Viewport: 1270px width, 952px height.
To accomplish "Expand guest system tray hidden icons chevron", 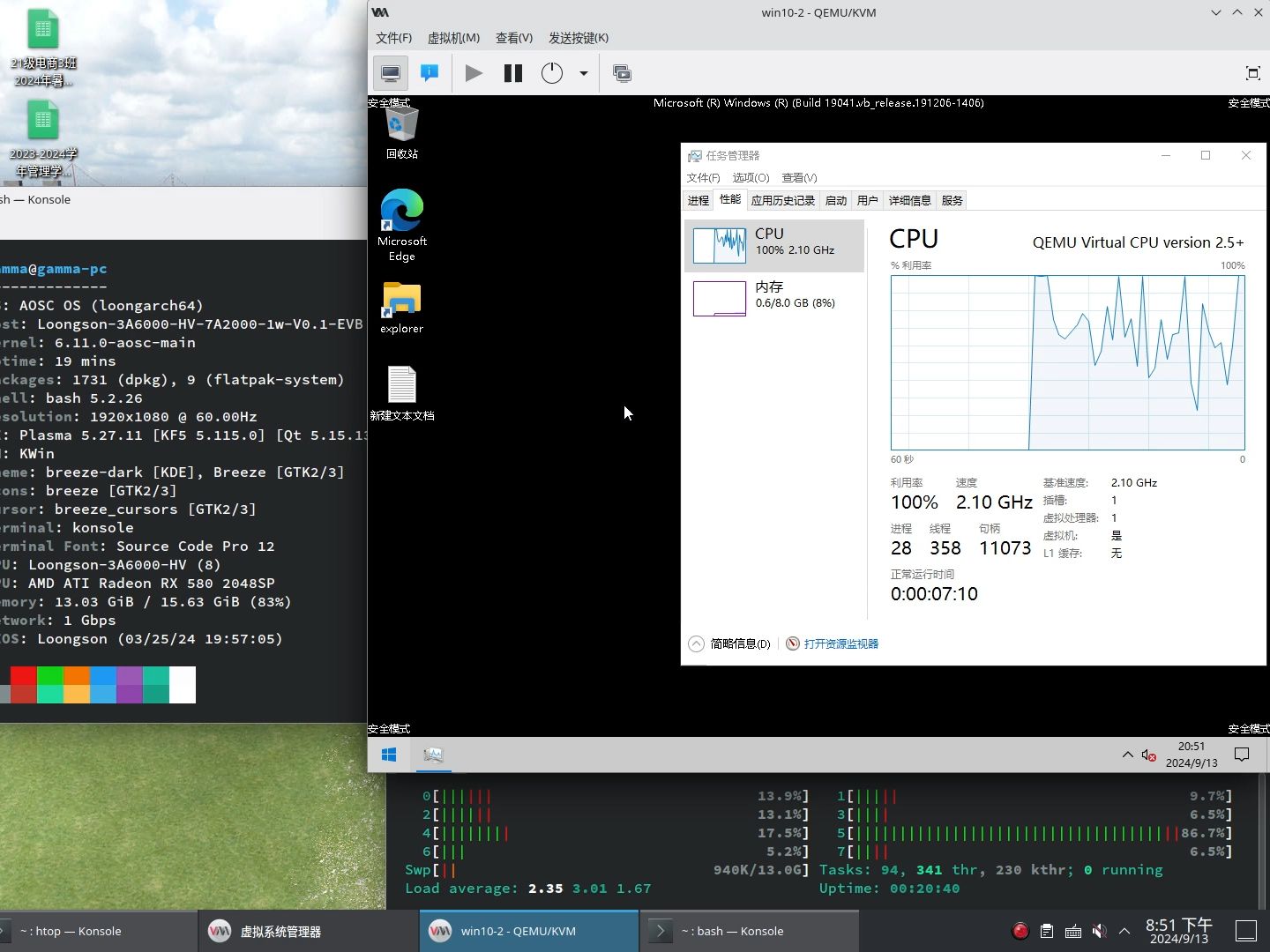I will pos(1128,755).
